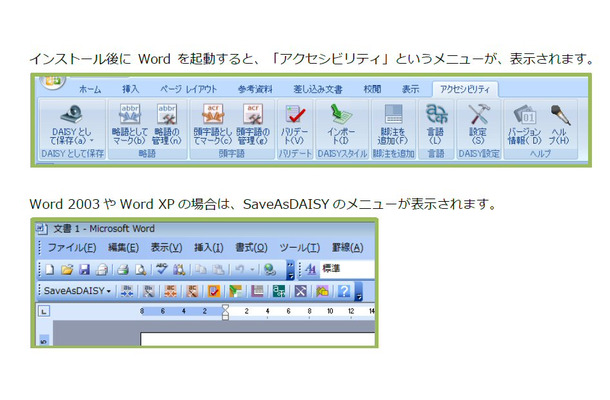Click the Research icon beside spell check

click(179, 269)
